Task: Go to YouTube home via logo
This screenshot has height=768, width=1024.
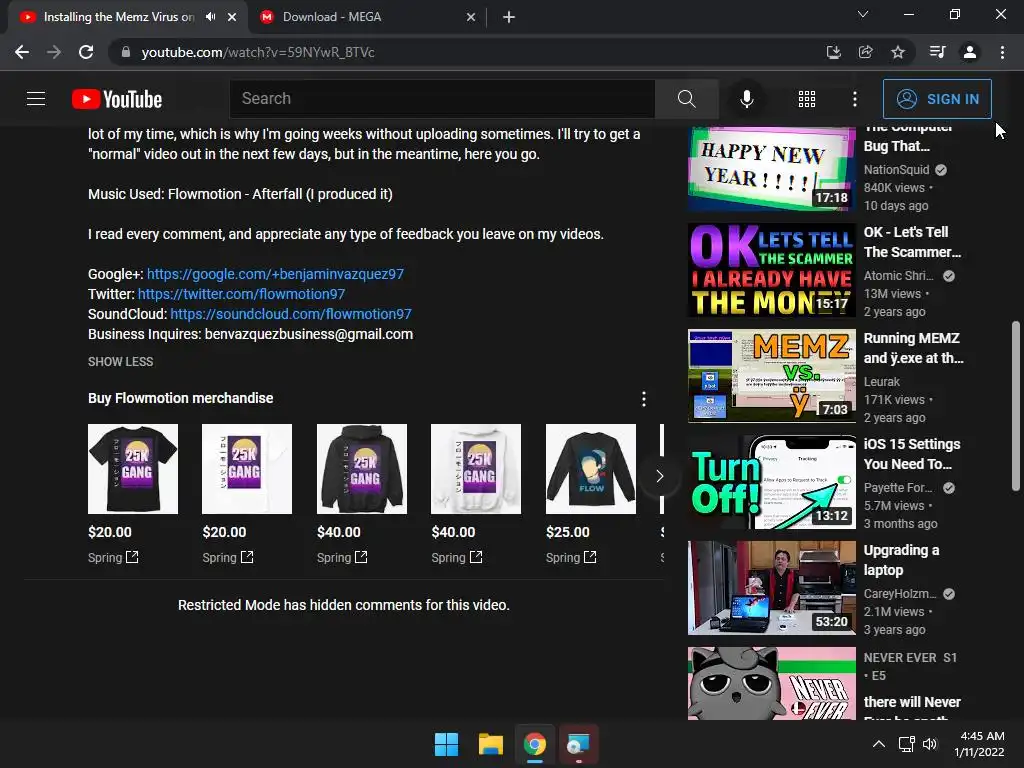Action: [x=117, y=99]
